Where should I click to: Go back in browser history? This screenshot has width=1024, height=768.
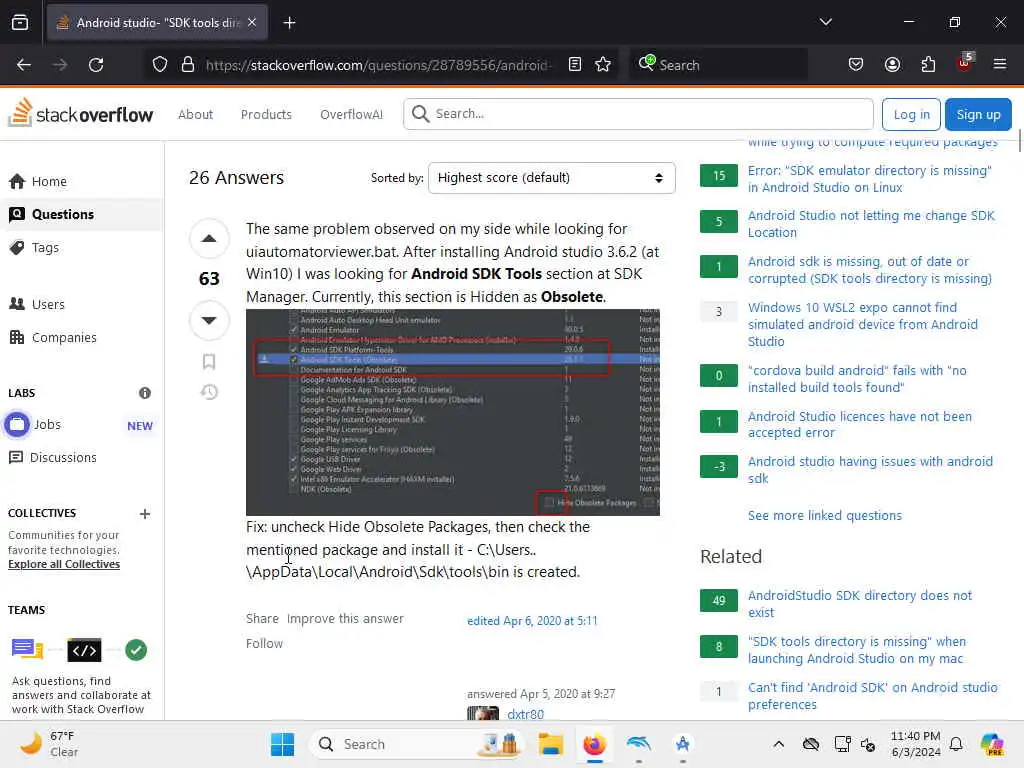tap(24, 65)
